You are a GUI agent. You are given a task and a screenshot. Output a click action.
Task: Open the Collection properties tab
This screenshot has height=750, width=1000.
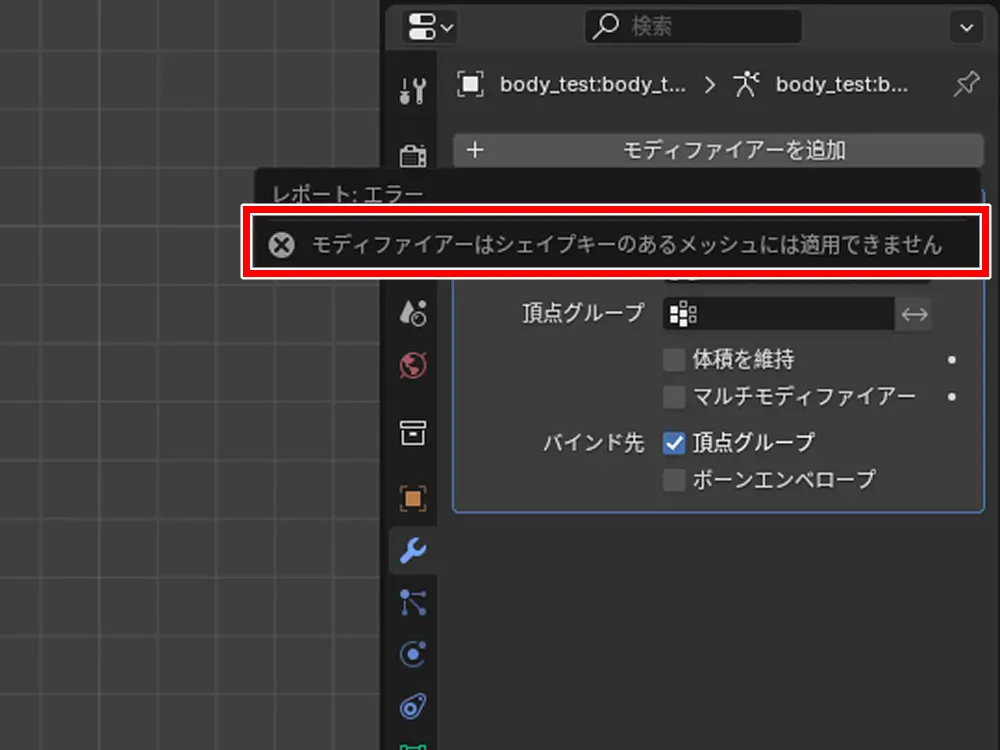(x=413, y=433)
